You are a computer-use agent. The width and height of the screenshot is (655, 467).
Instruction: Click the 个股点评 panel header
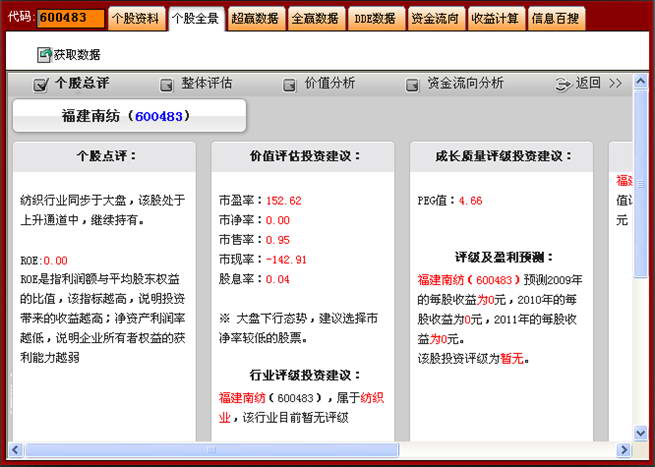104,157
